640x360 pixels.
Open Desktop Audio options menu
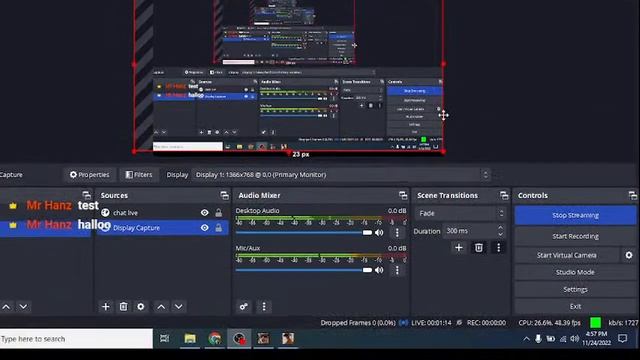[397, 233]
